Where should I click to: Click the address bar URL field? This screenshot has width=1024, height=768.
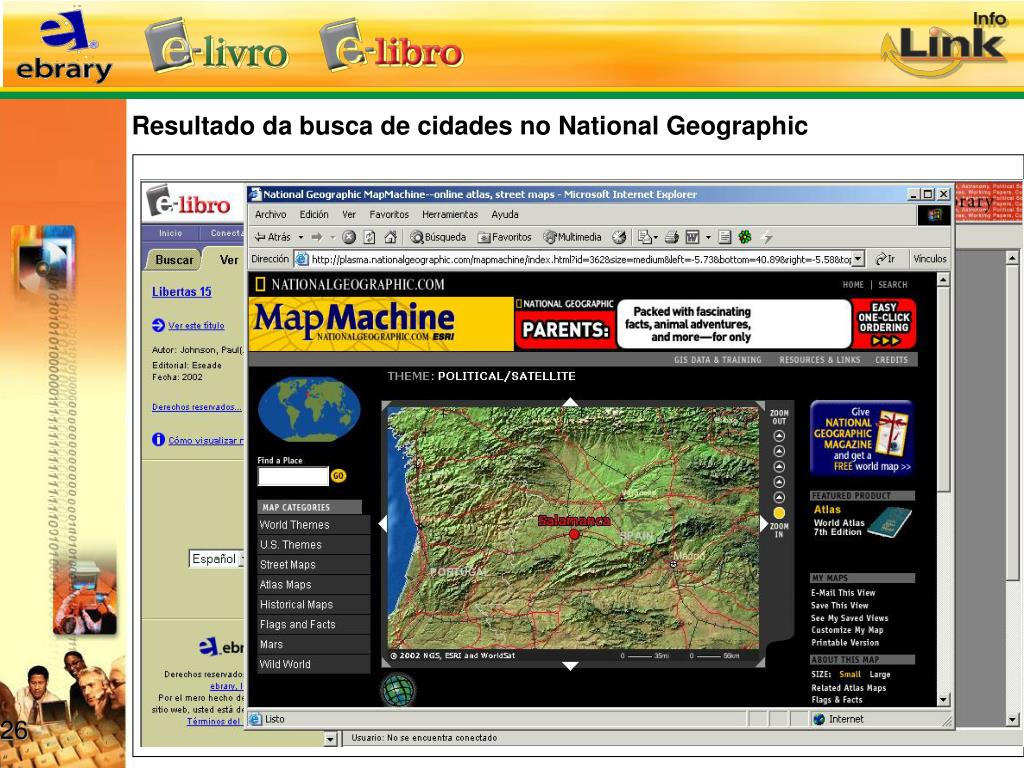[x=580, y=259]
